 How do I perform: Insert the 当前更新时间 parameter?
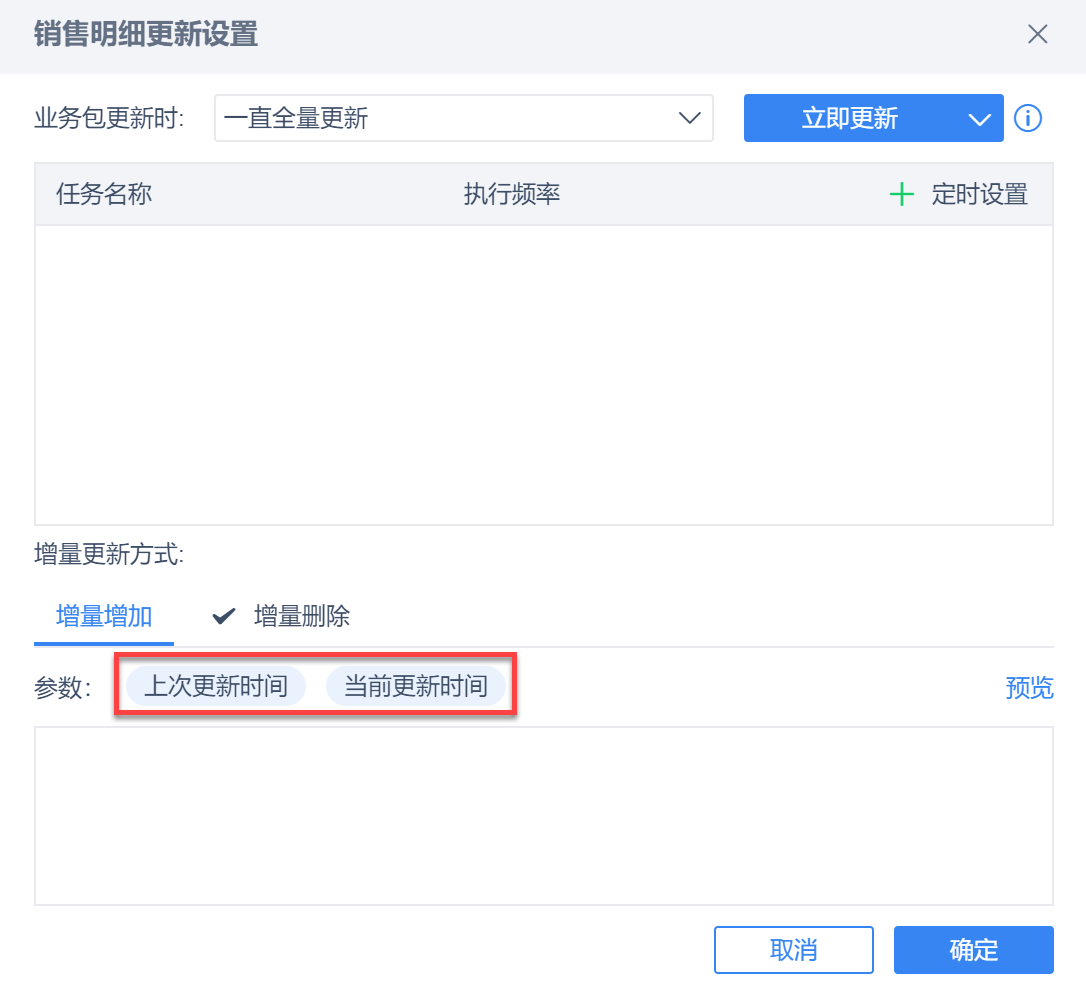click(416, 686)
